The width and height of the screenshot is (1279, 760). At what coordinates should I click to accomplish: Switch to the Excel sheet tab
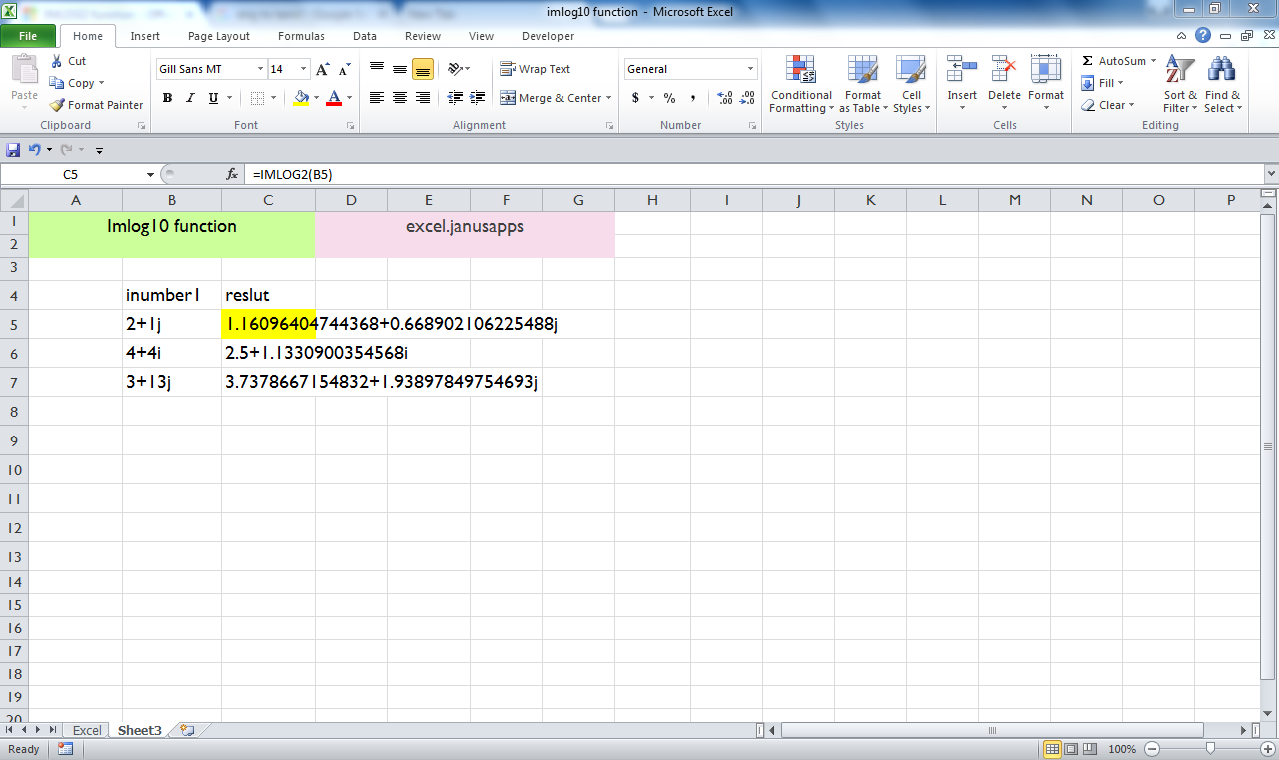click(x=87, y=730)
